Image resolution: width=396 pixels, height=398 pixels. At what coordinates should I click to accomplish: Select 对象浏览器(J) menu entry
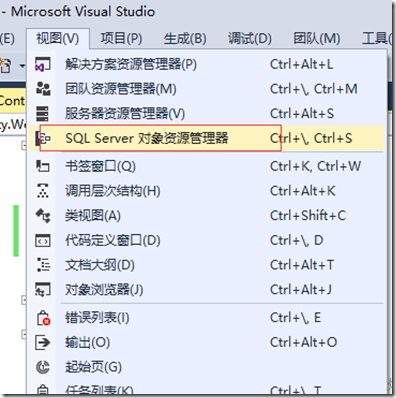pyautogui.click(x=207, y=290)
